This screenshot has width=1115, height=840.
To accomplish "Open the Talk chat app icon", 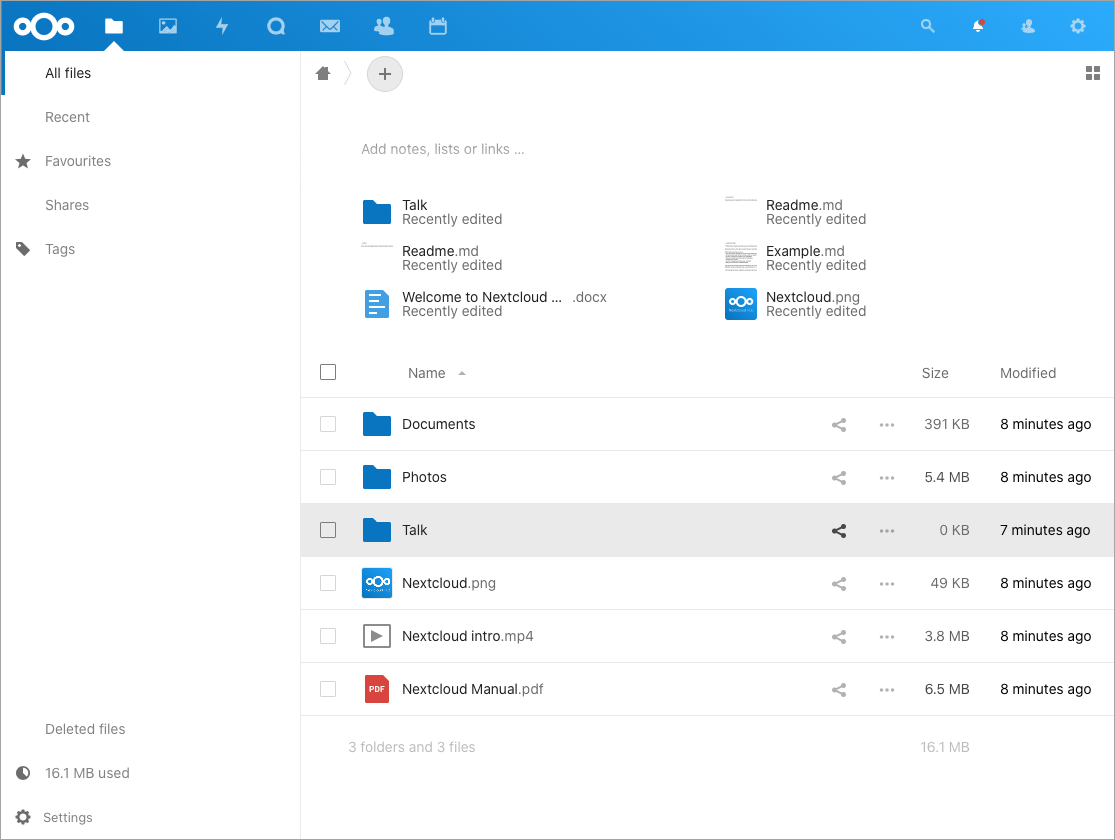I will (276, 26).
